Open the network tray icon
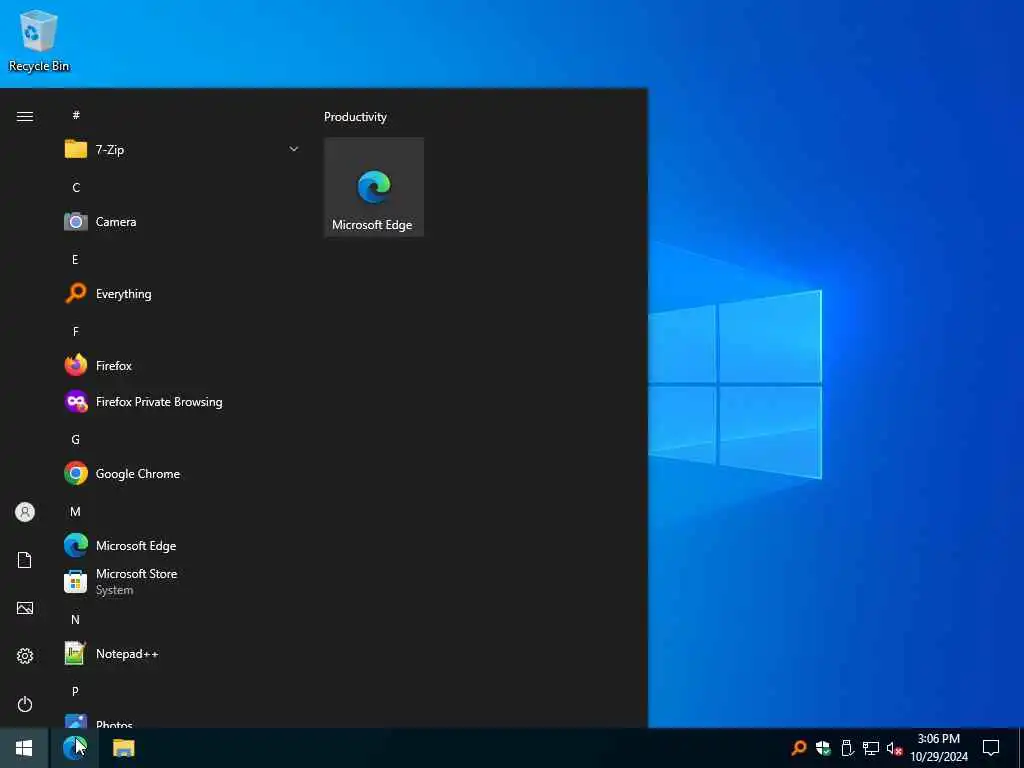1024x768 pixels. pyautogui.click(x=871, y=748)
